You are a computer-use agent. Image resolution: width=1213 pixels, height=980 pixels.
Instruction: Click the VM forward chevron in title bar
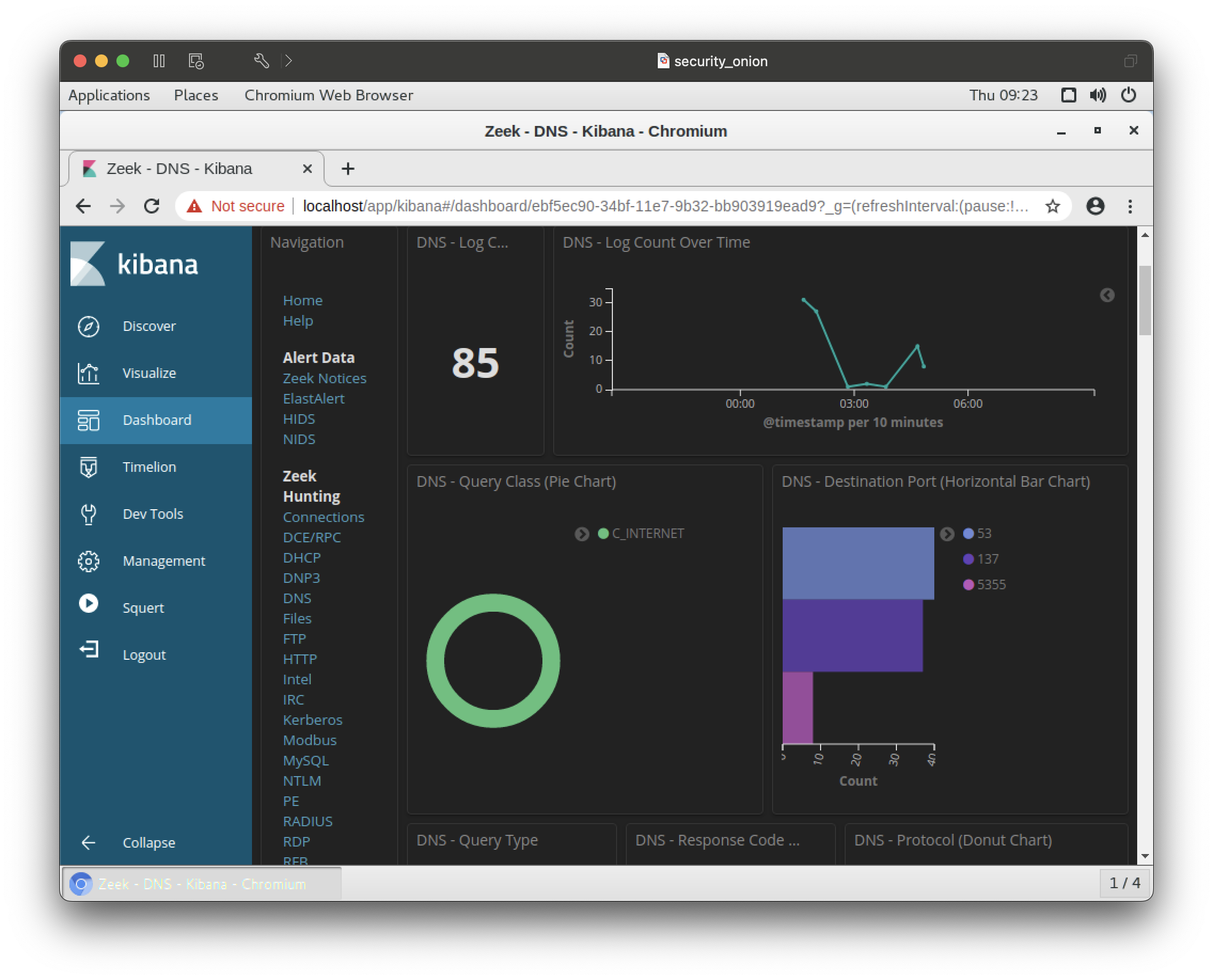click(x=288, y=60)
